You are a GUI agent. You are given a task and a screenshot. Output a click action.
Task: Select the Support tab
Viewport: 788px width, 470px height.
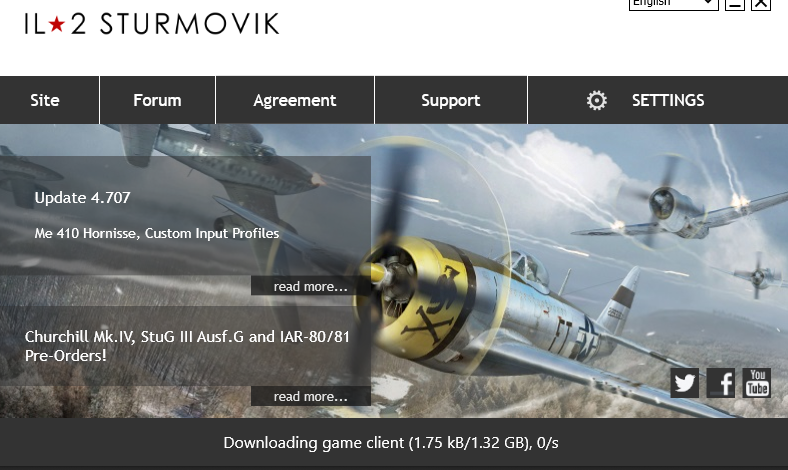click(x=451, y=100)
